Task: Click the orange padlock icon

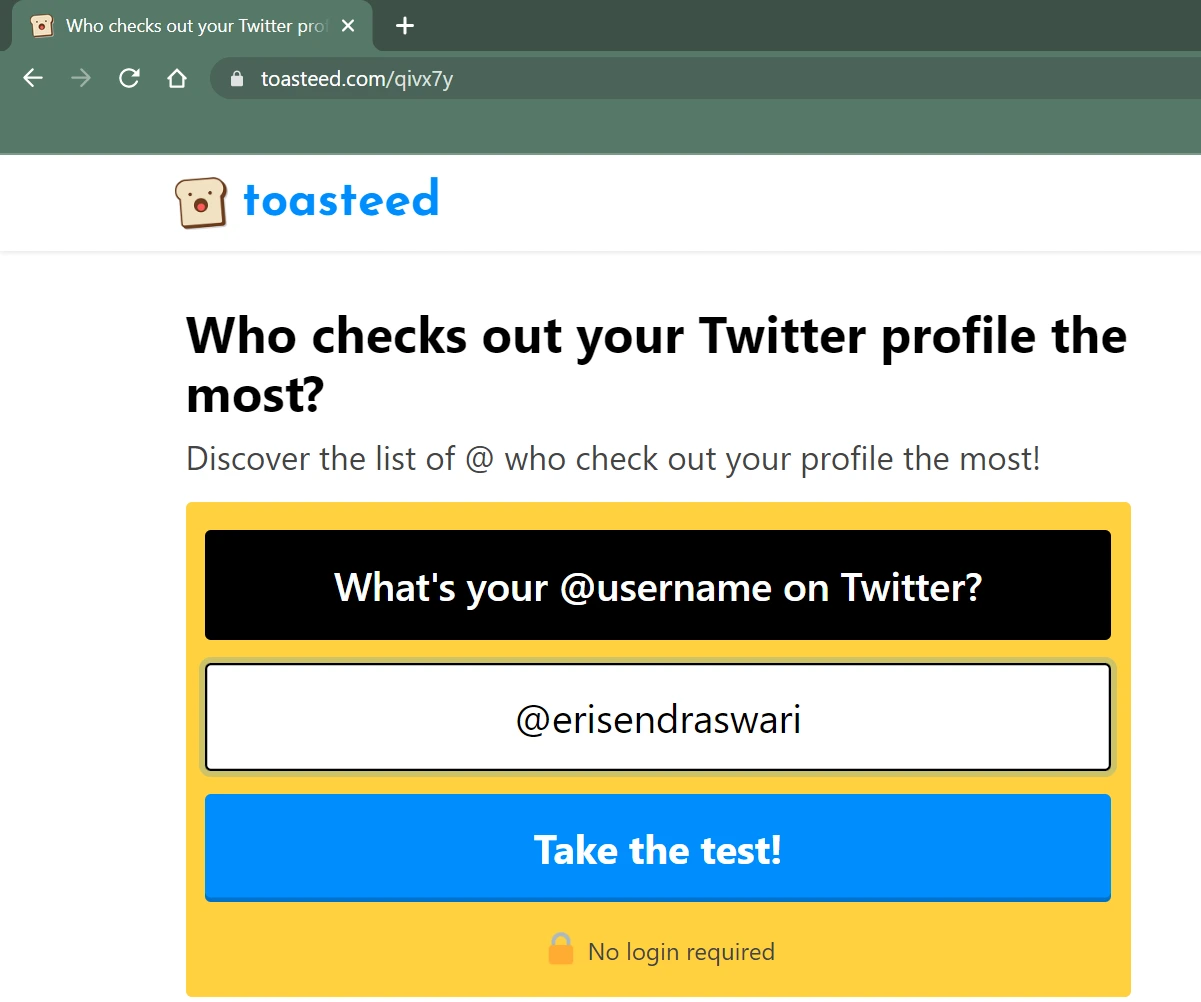Action: pyautogui.click(x=561, y=949)
